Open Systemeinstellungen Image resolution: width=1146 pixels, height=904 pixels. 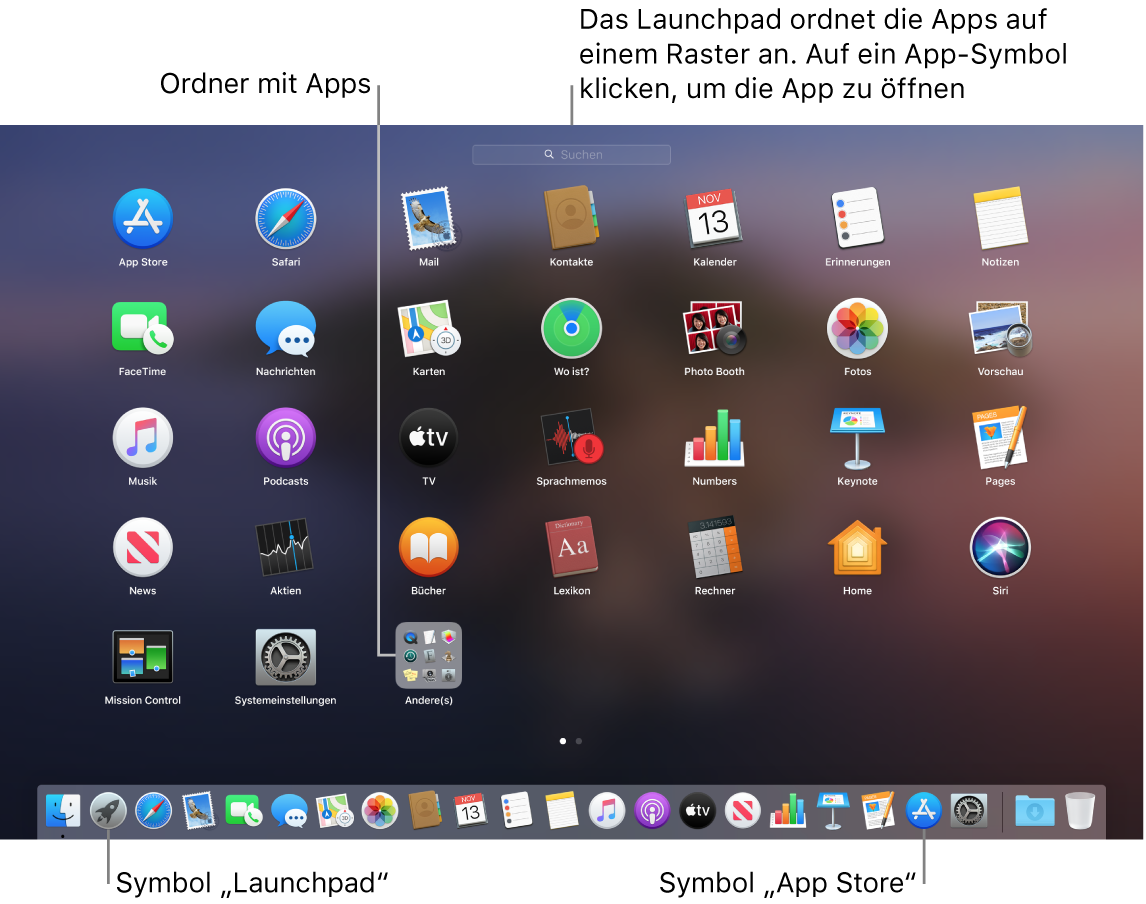pyautogui.click(x=285, y=657)
